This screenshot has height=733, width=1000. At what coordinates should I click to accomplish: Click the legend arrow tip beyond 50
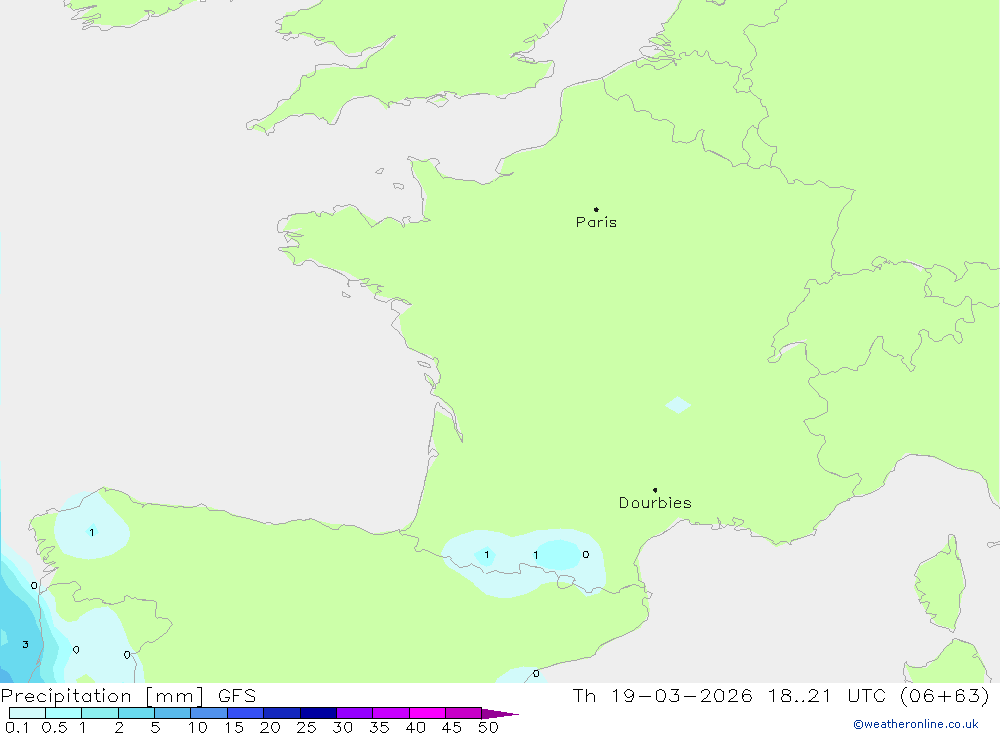pyautogui.click(x=499, y=714)
